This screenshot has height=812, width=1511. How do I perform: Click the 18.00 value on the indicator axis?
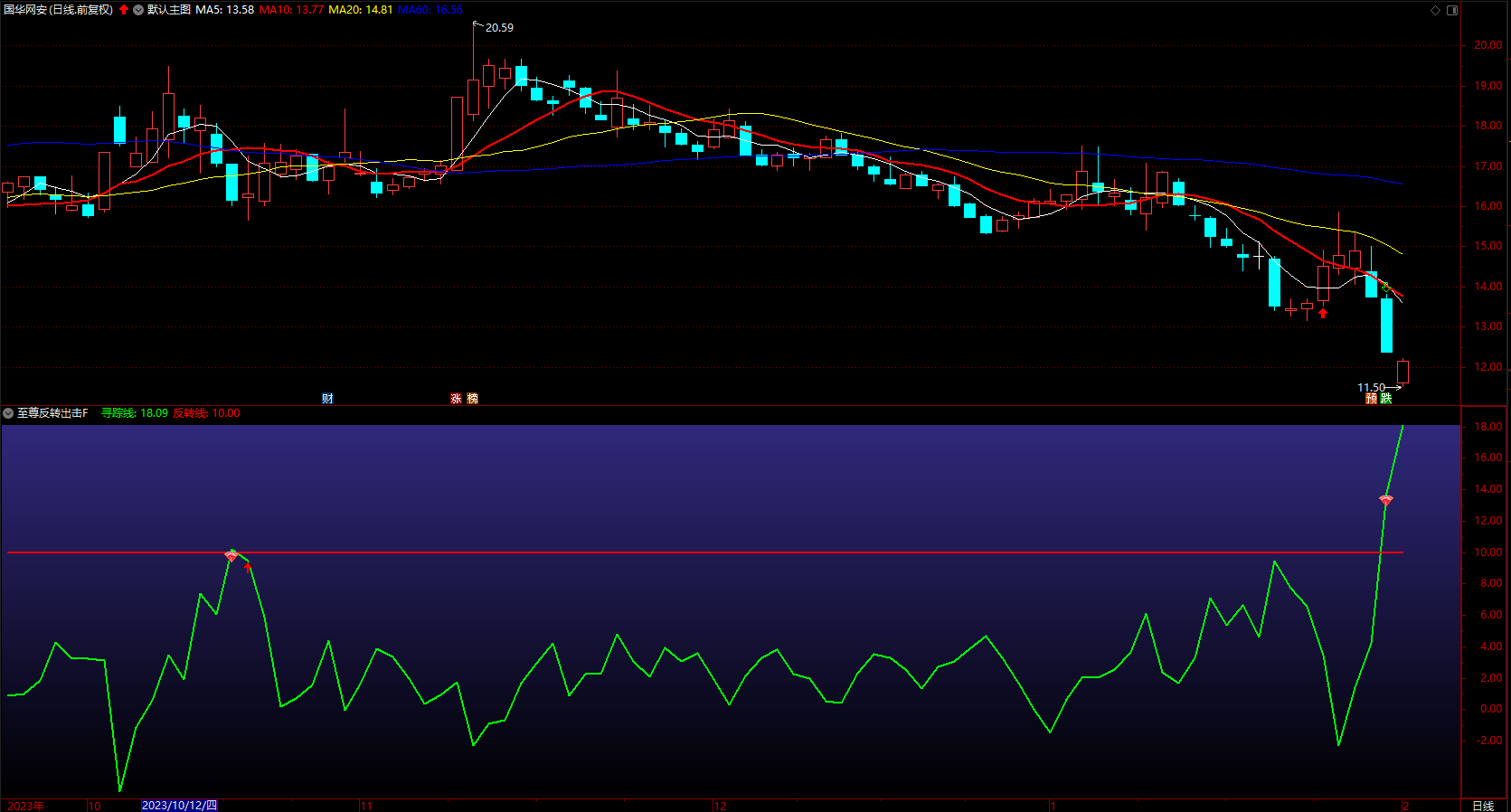tap(1488, 427)
